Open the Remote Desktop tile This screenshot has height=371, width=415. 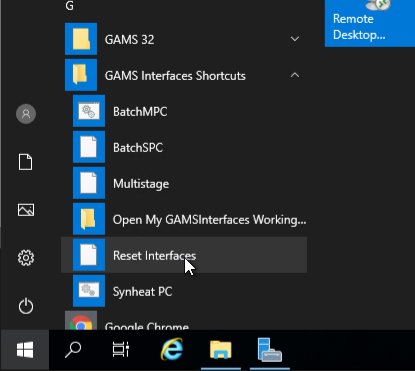click(370, 23)
